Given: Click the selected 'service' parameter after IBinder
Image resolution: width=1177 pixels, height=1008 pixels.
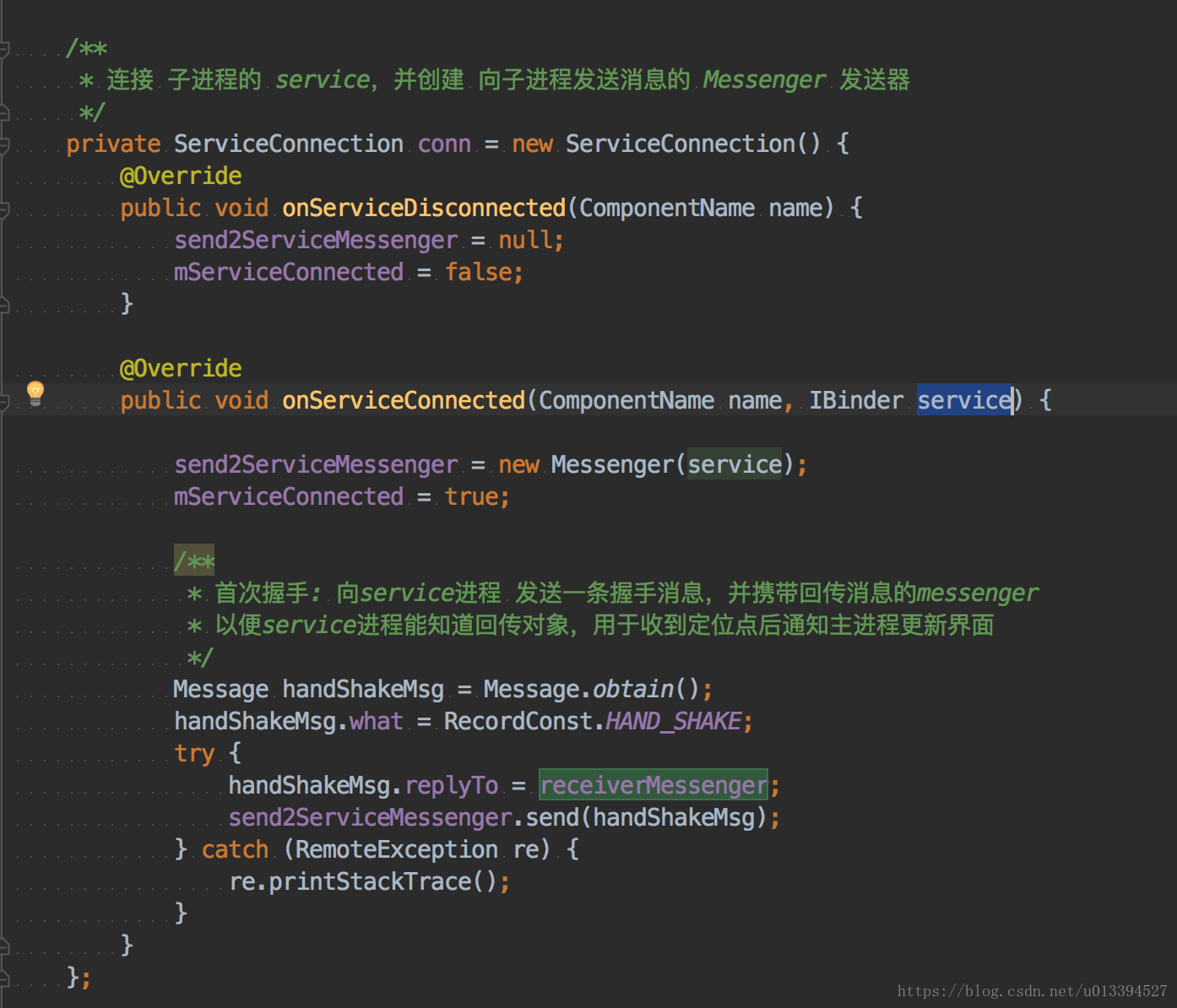Looking at the screenshot, I should coord(964,400).
